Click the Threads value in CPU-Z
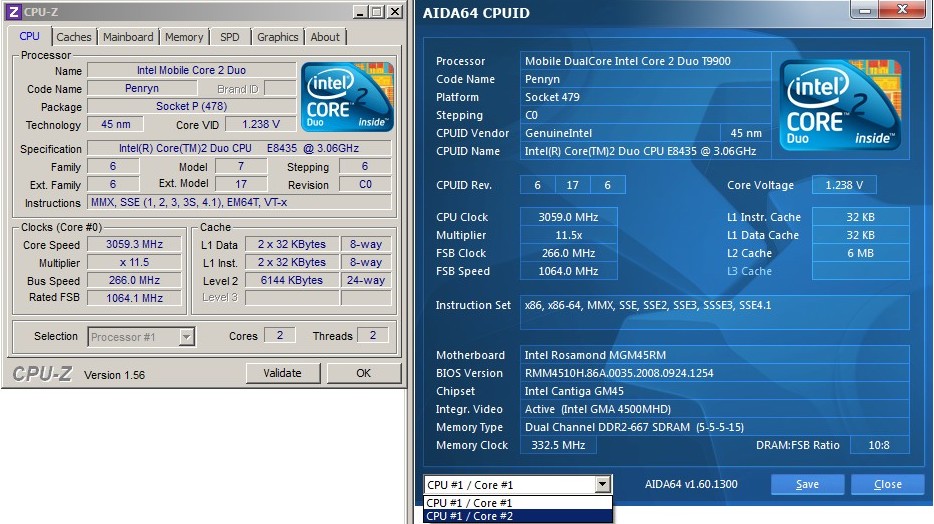The width and height of the screenshot is (934, 524). pos(373,335)
